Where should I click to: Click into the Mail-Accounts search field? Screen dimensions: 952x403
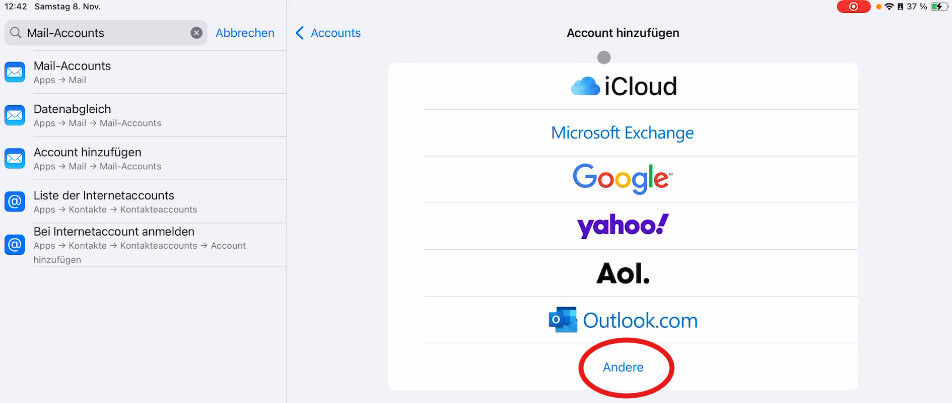[106, 33]
